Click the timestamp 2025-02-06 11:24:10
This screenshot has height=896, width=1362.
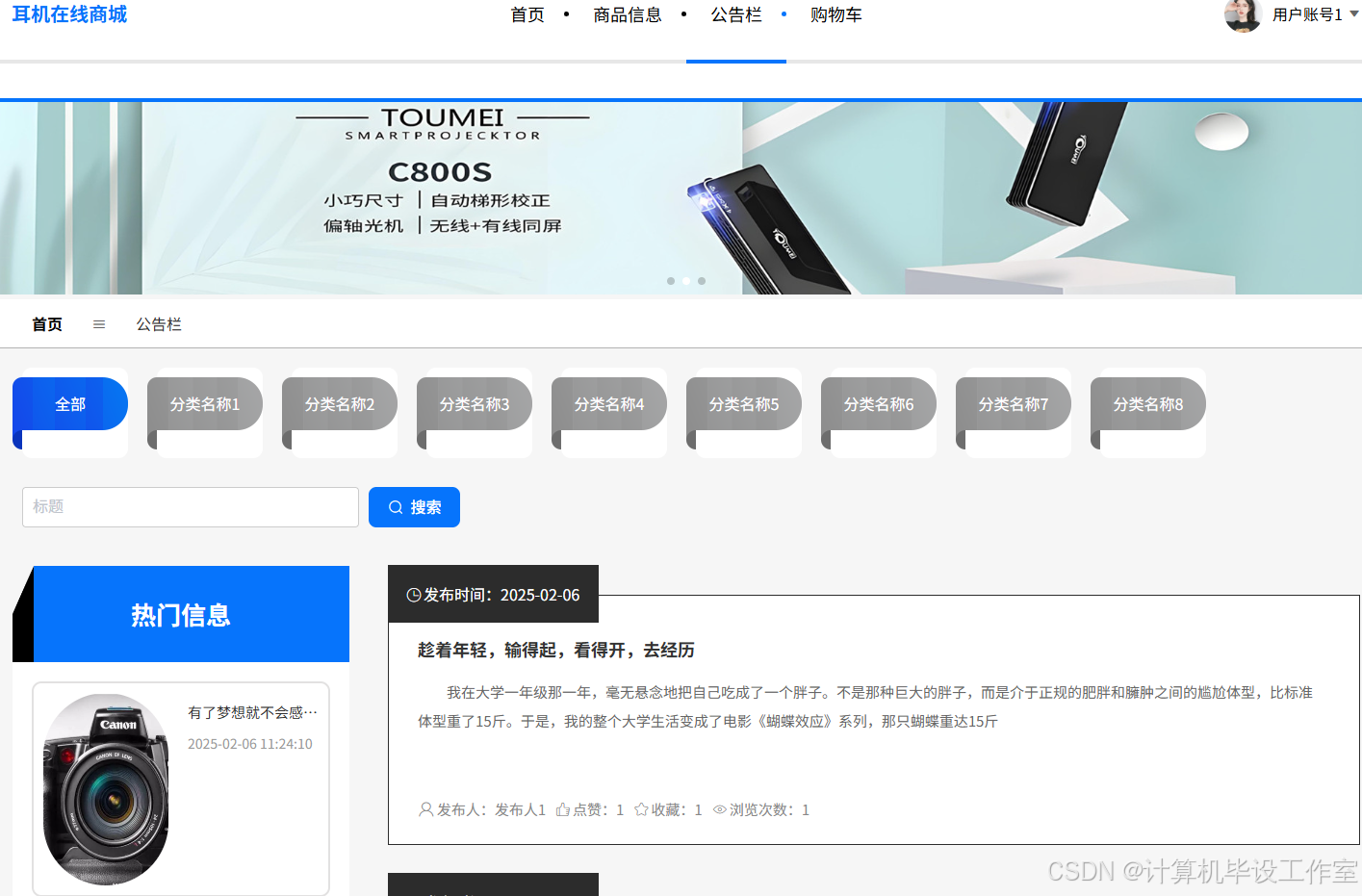pos(250,744)
